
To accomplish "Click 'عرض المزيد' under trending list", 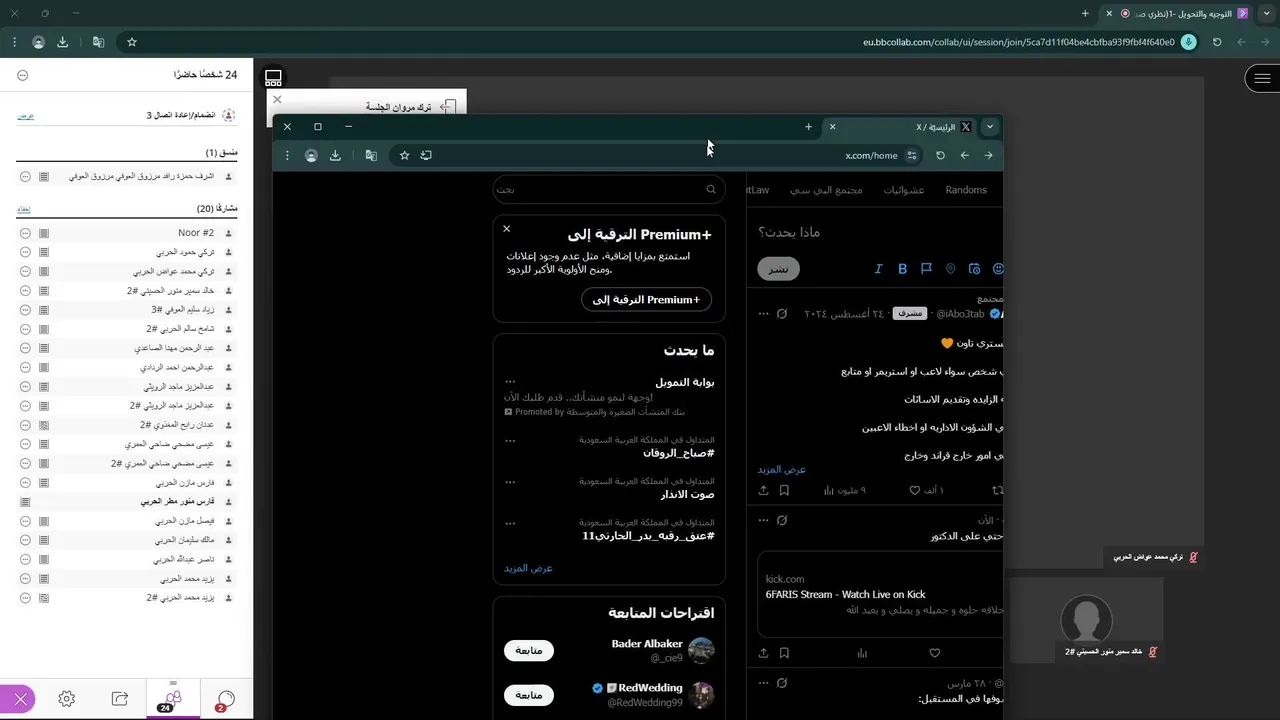I will [x=528, y=568].
